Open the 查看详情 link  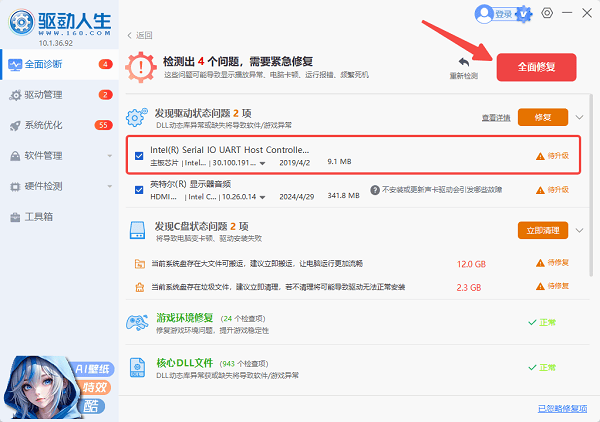click(x=496, y=118)
